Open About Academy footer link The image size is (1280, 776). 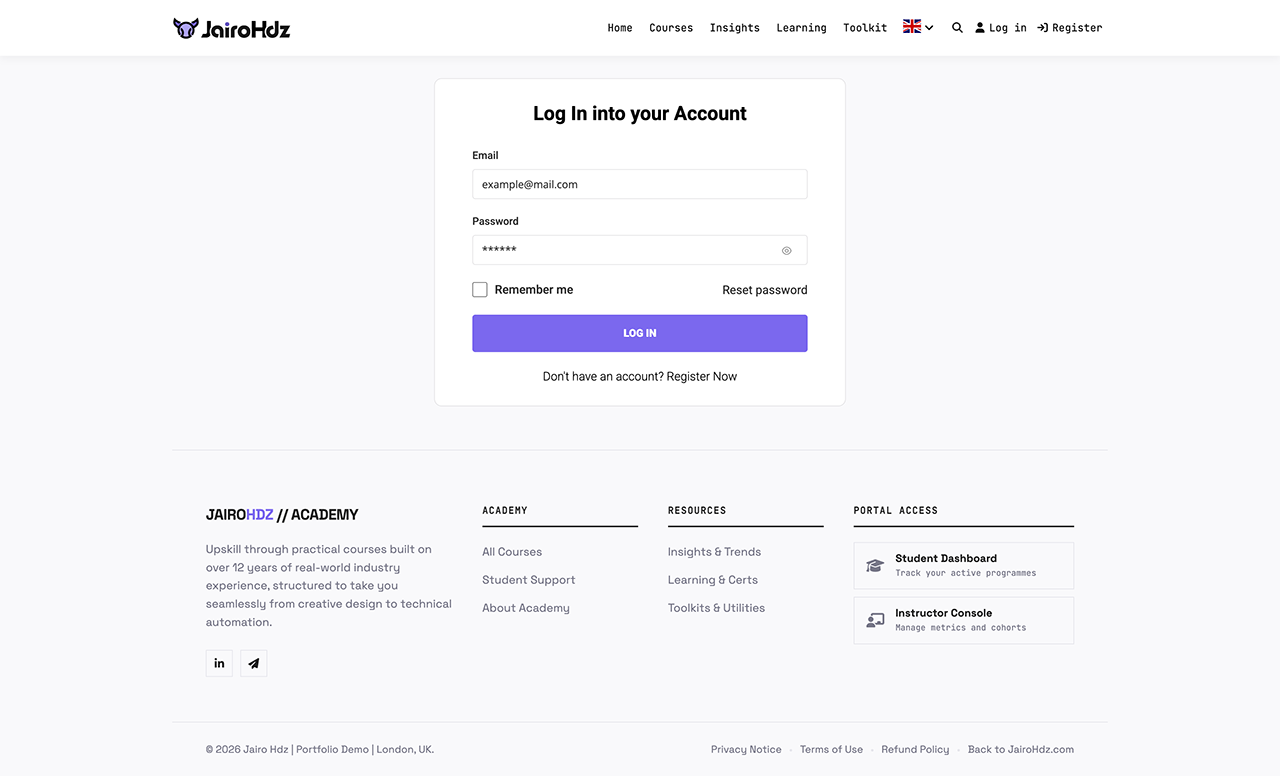pos(526,608)
